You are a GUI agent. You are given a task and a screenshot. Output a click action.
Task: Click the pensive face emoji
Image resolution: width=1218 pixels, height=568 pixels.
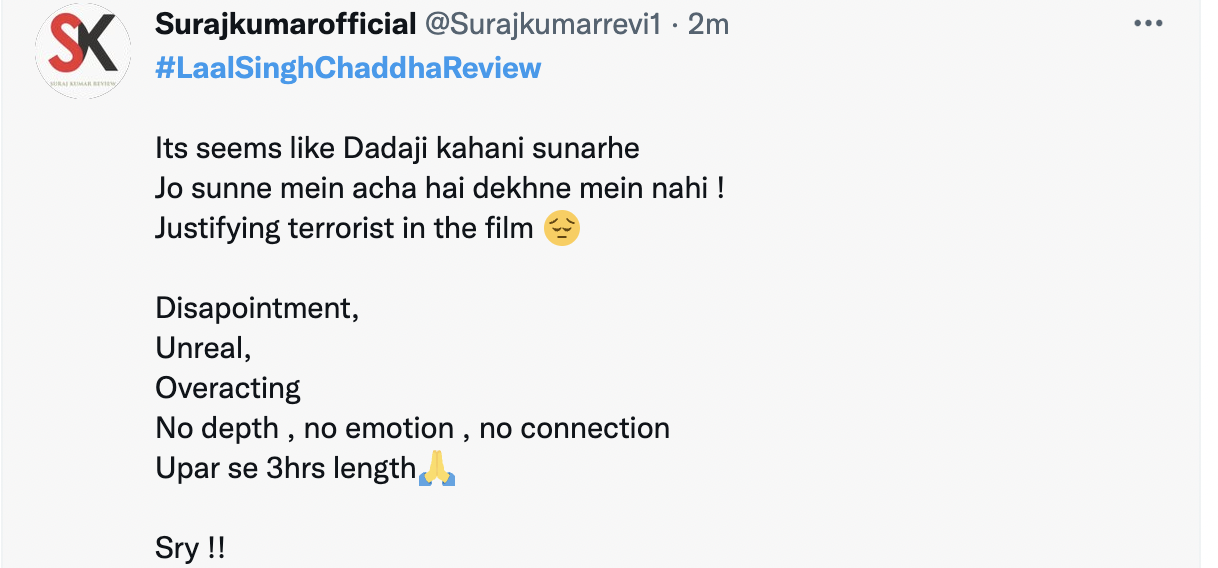pos(562,228)
